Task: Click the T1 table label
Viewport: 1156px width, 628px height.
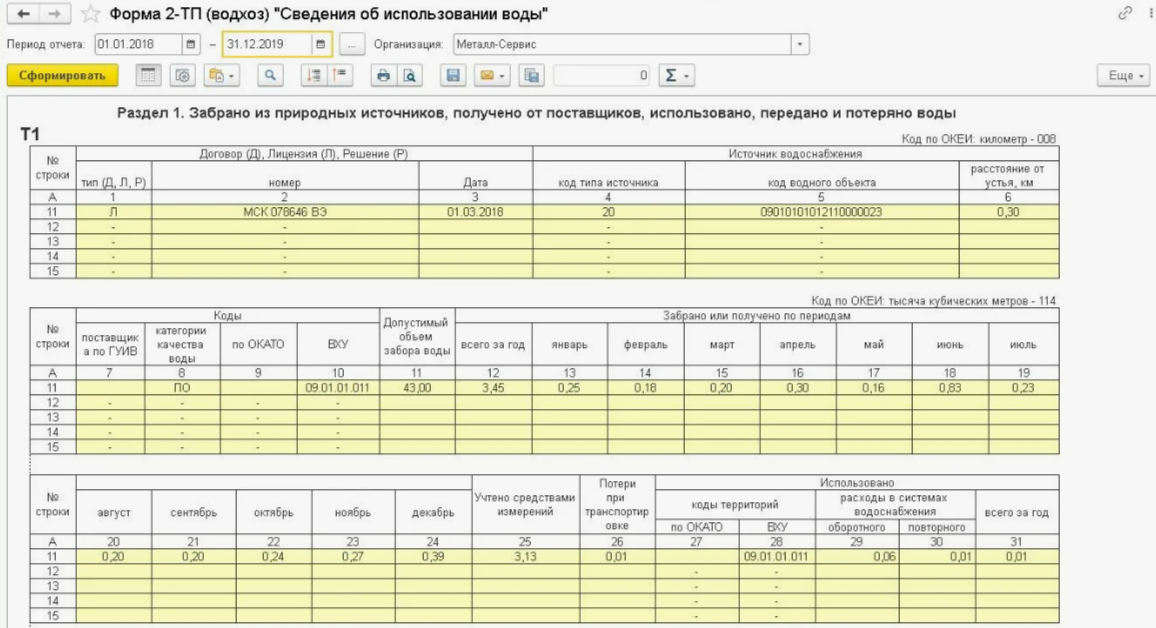Action: coord(29,134)
